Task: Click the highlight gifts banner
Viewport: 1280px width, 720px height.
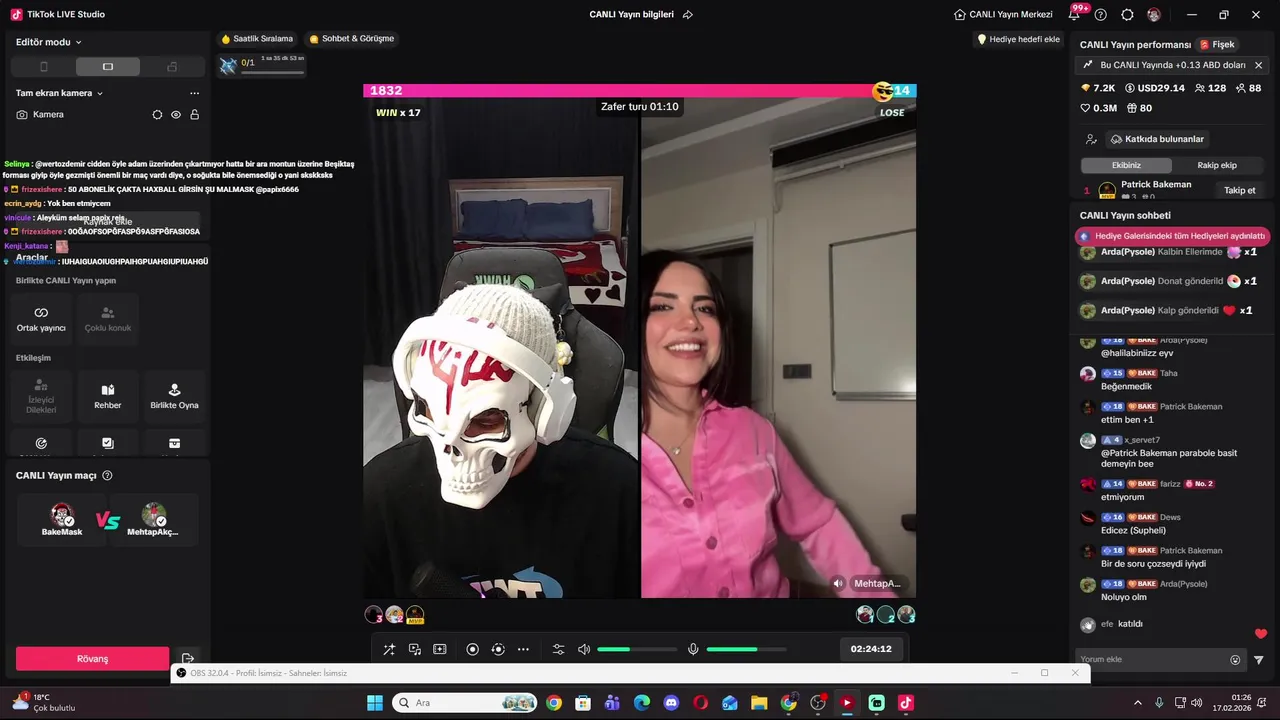Action: (x=1172, y=236)
